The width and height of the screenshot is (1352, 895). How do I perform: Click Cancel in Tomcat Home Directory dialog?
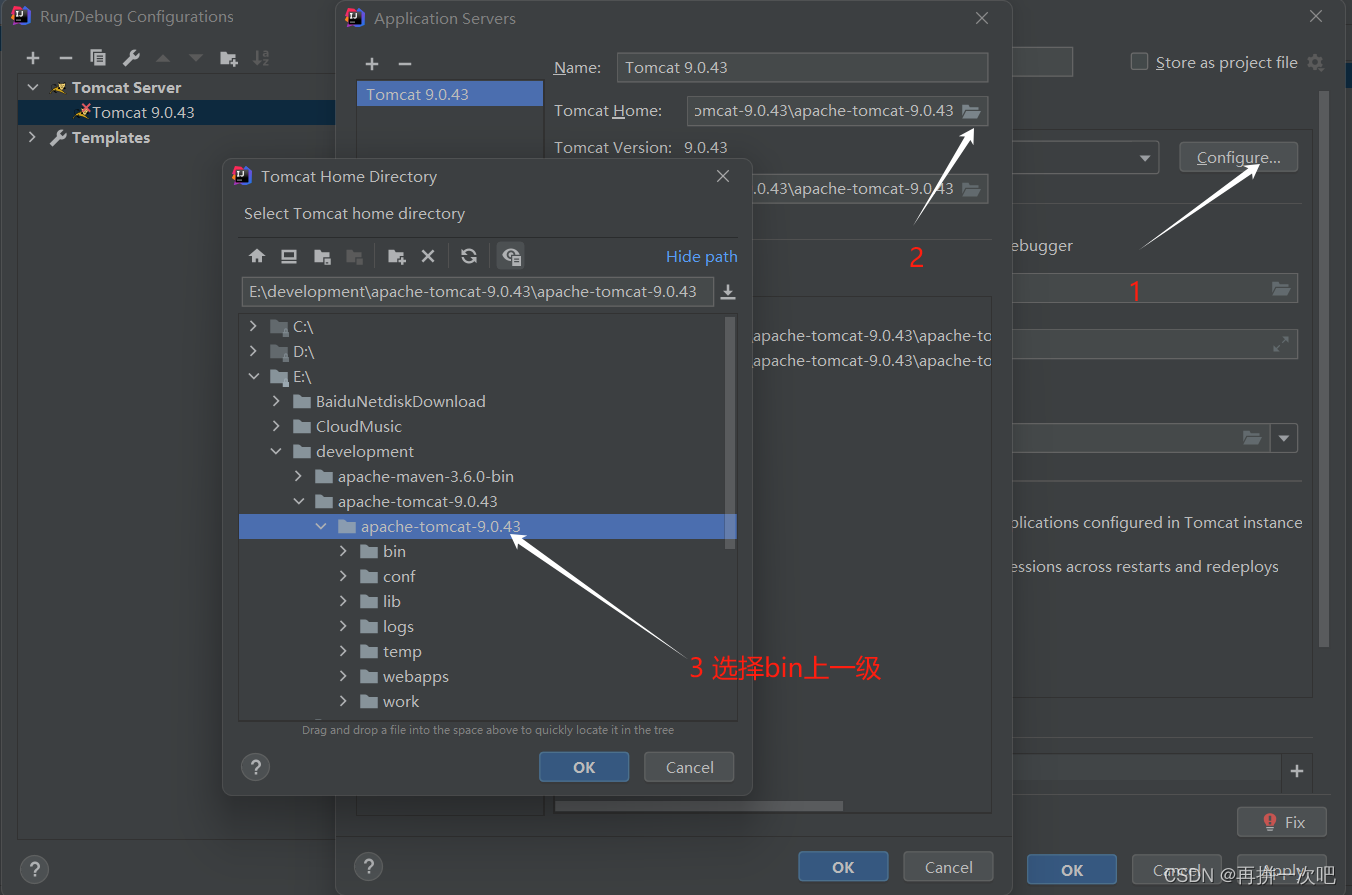(690, 767)
